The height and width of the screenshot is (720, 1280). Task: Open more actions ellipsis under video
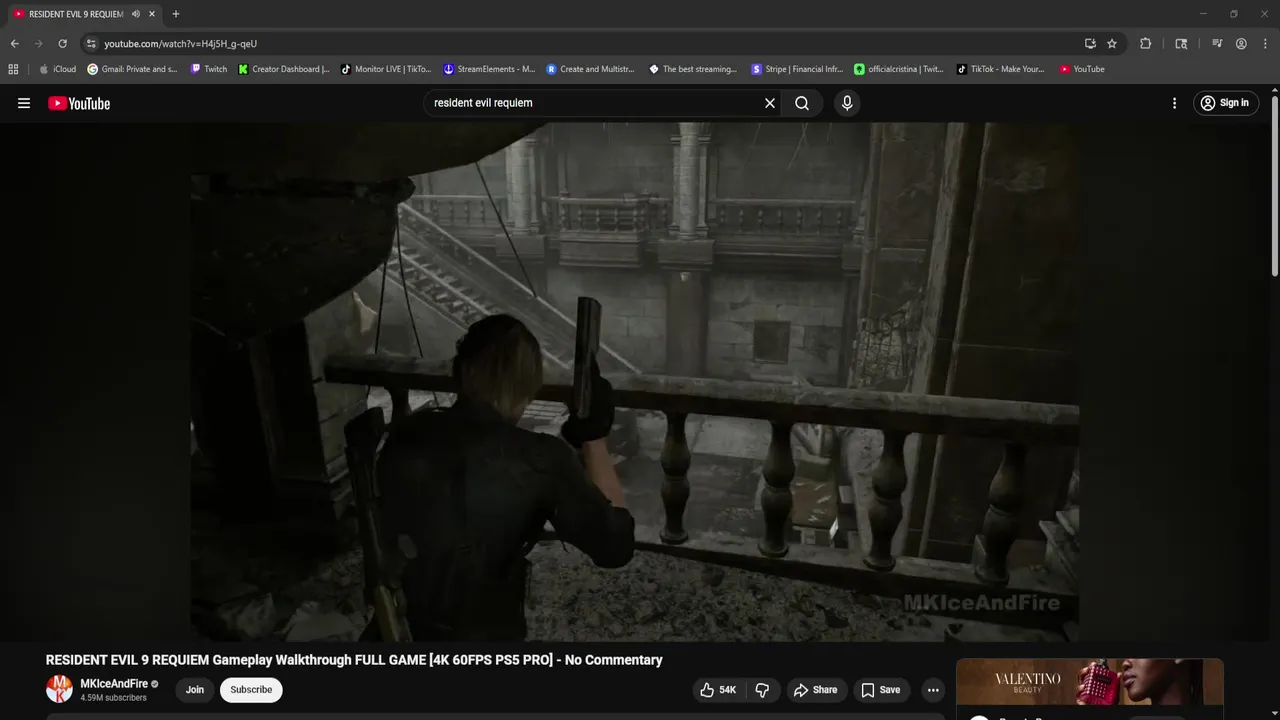933,690
